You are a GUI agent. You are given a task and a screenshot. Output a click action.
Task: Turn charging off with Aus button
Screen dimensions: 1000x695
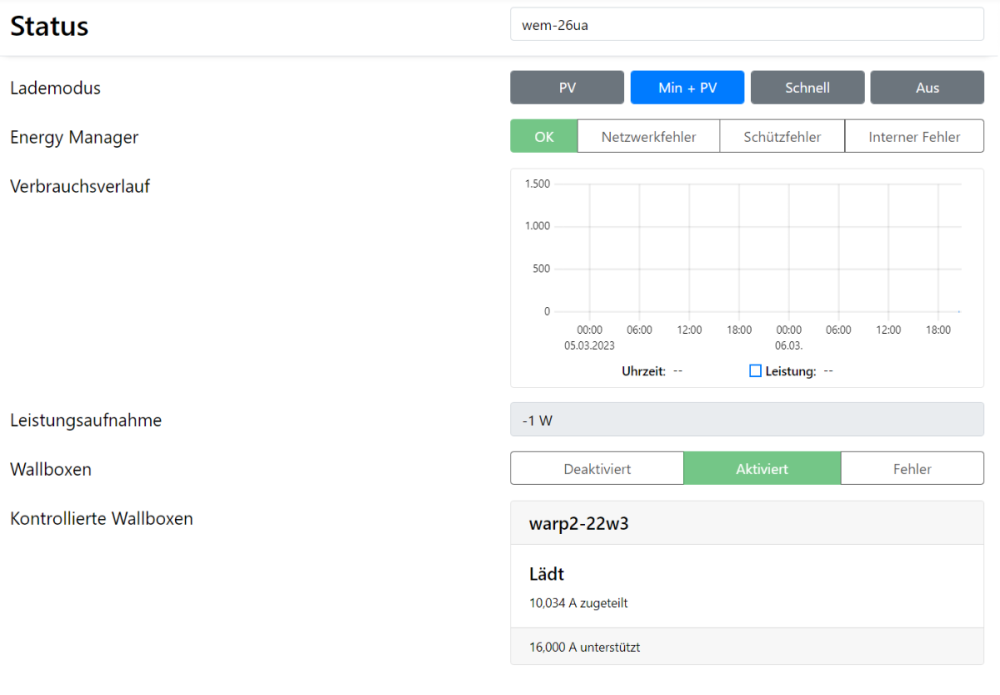coord(927,88)
